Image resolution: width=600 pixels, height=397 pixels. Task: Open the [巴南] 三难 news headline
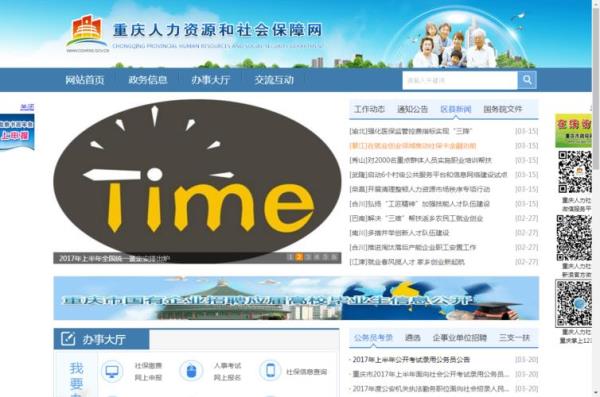tap(416, 219)
